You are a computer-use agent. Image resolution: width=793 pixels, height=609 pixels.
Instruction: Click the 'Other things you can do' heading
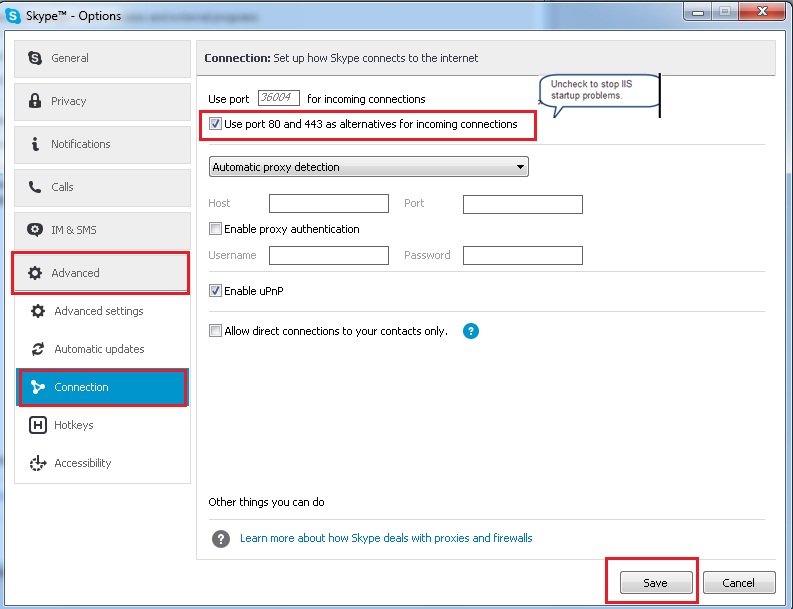tap(267, 502)
